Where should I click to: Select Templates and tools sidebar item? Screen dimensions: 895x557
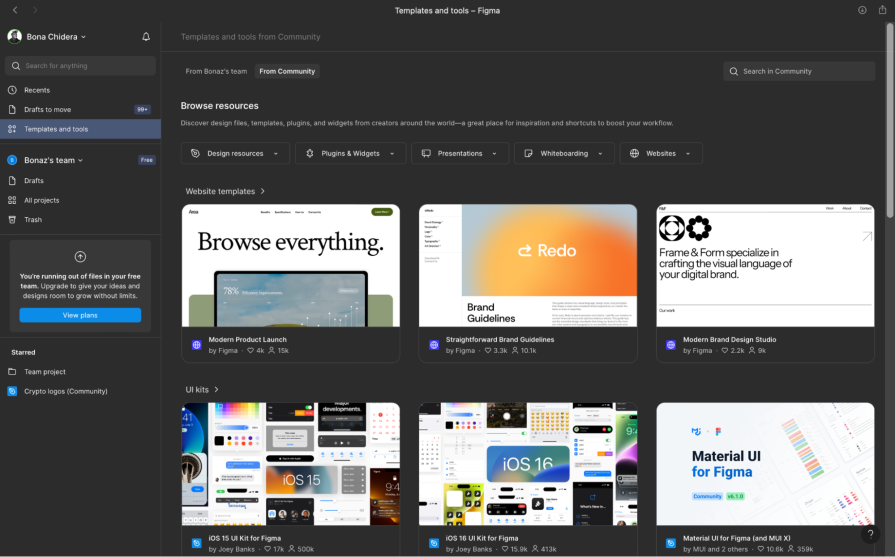coord(80,129)
